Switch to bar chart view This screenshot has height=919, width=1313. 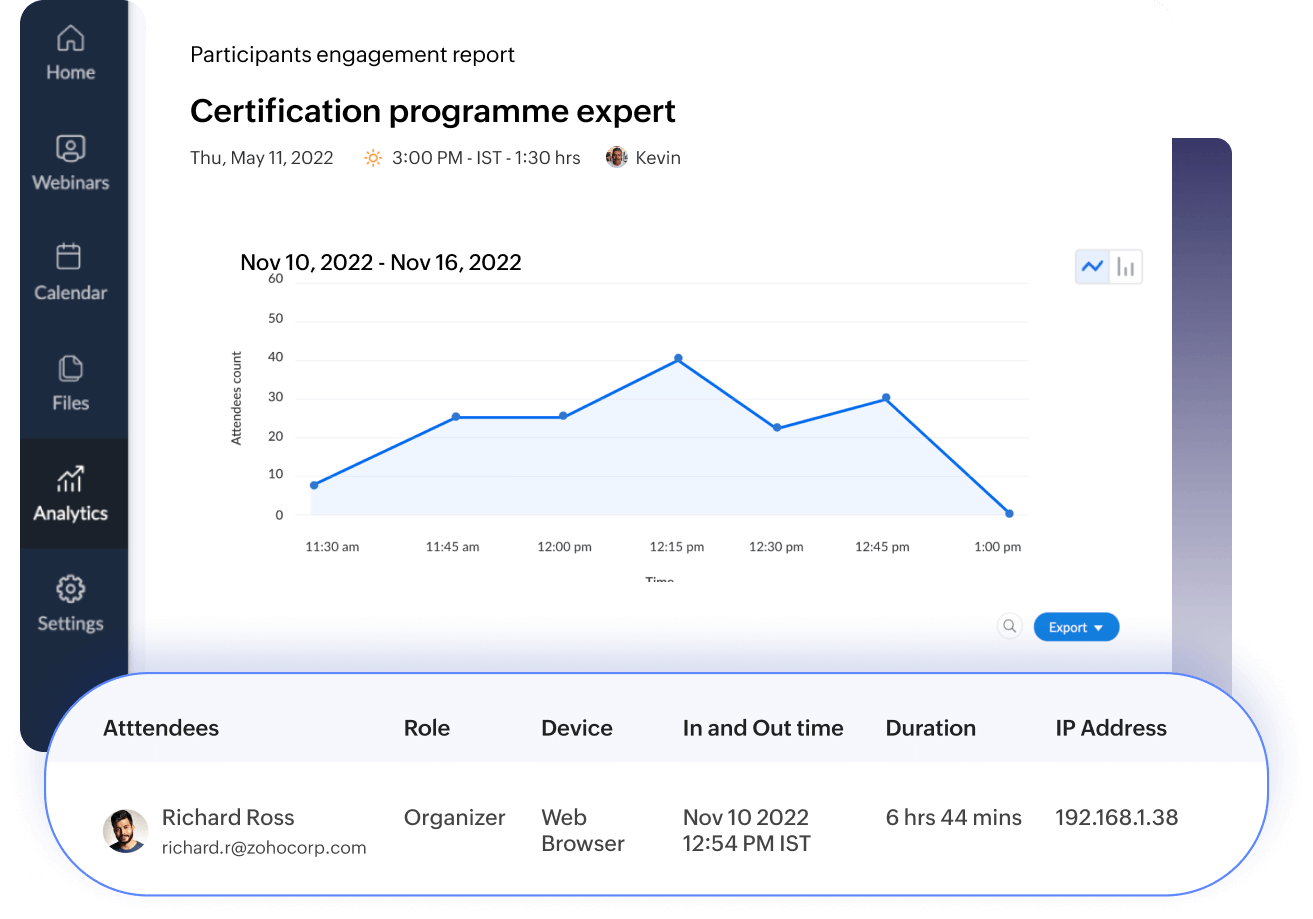click(x=1126, y=267)
